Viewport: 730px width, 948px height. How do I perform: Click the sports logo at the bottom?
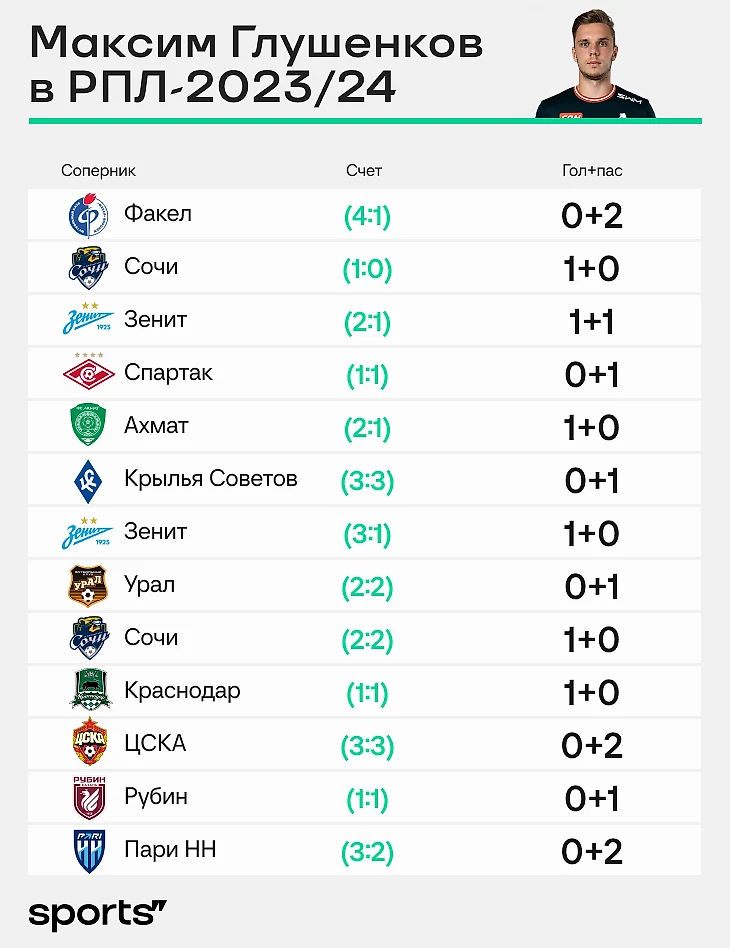pos(97,913)
